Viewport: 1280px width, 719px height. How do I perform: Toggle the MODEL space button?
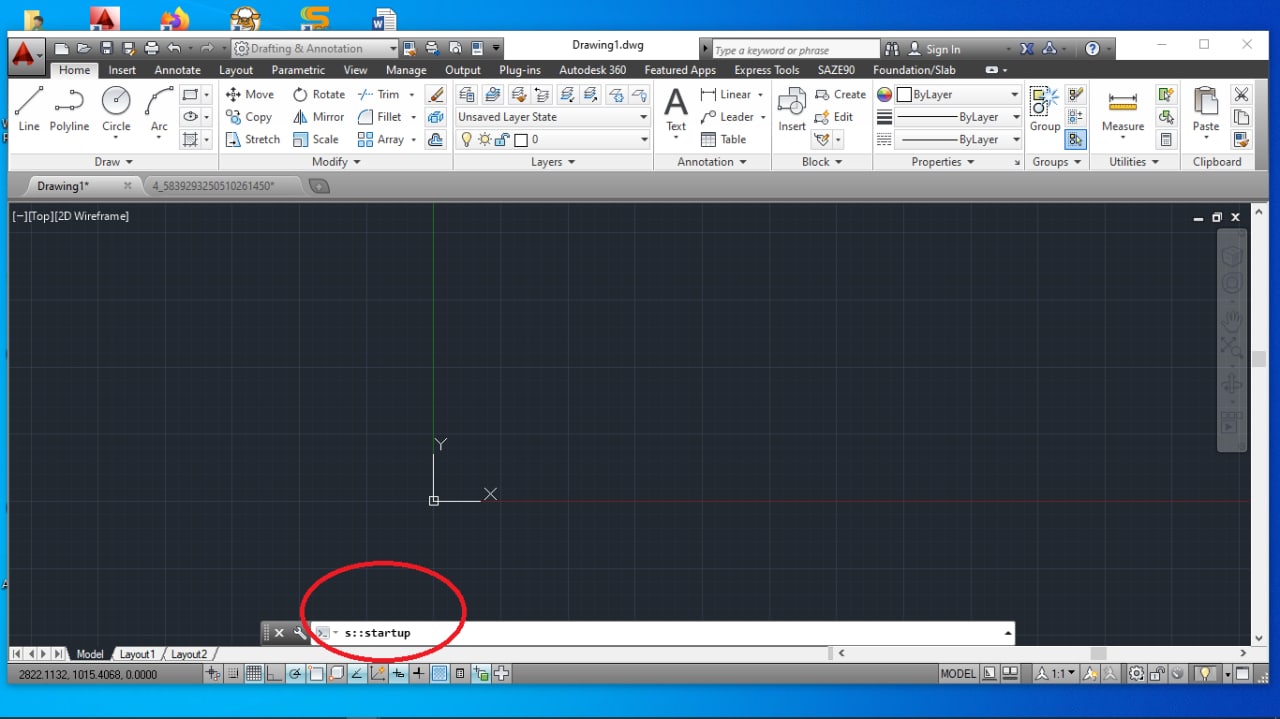pos(957,674)
